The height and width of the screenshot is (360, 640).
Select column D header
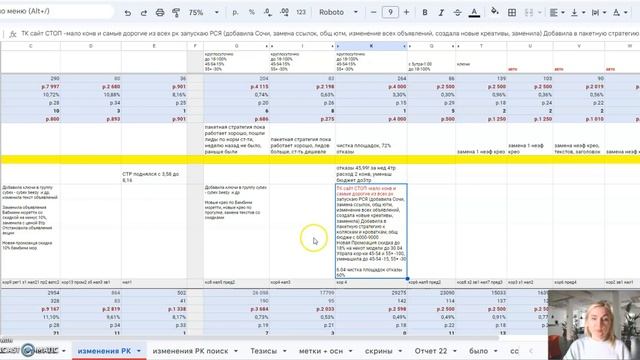coord(91,46)
